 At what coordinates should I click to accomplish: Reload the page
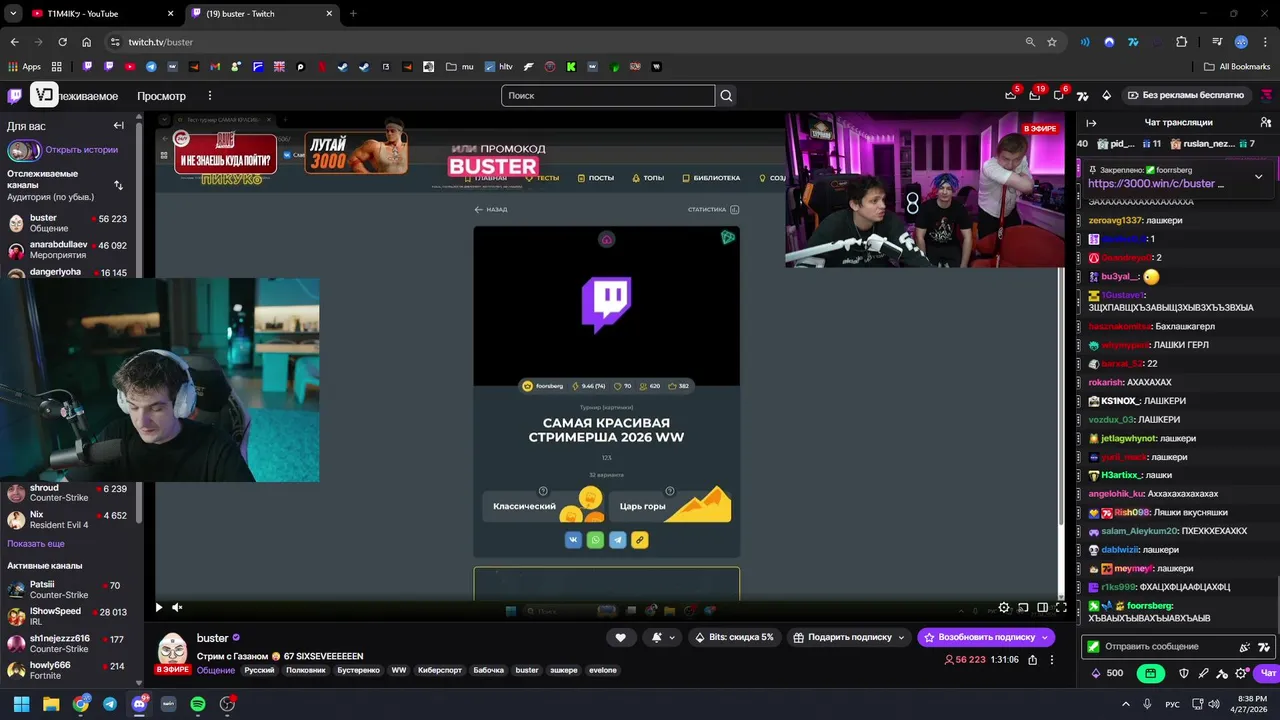click(x=62, y=42)
